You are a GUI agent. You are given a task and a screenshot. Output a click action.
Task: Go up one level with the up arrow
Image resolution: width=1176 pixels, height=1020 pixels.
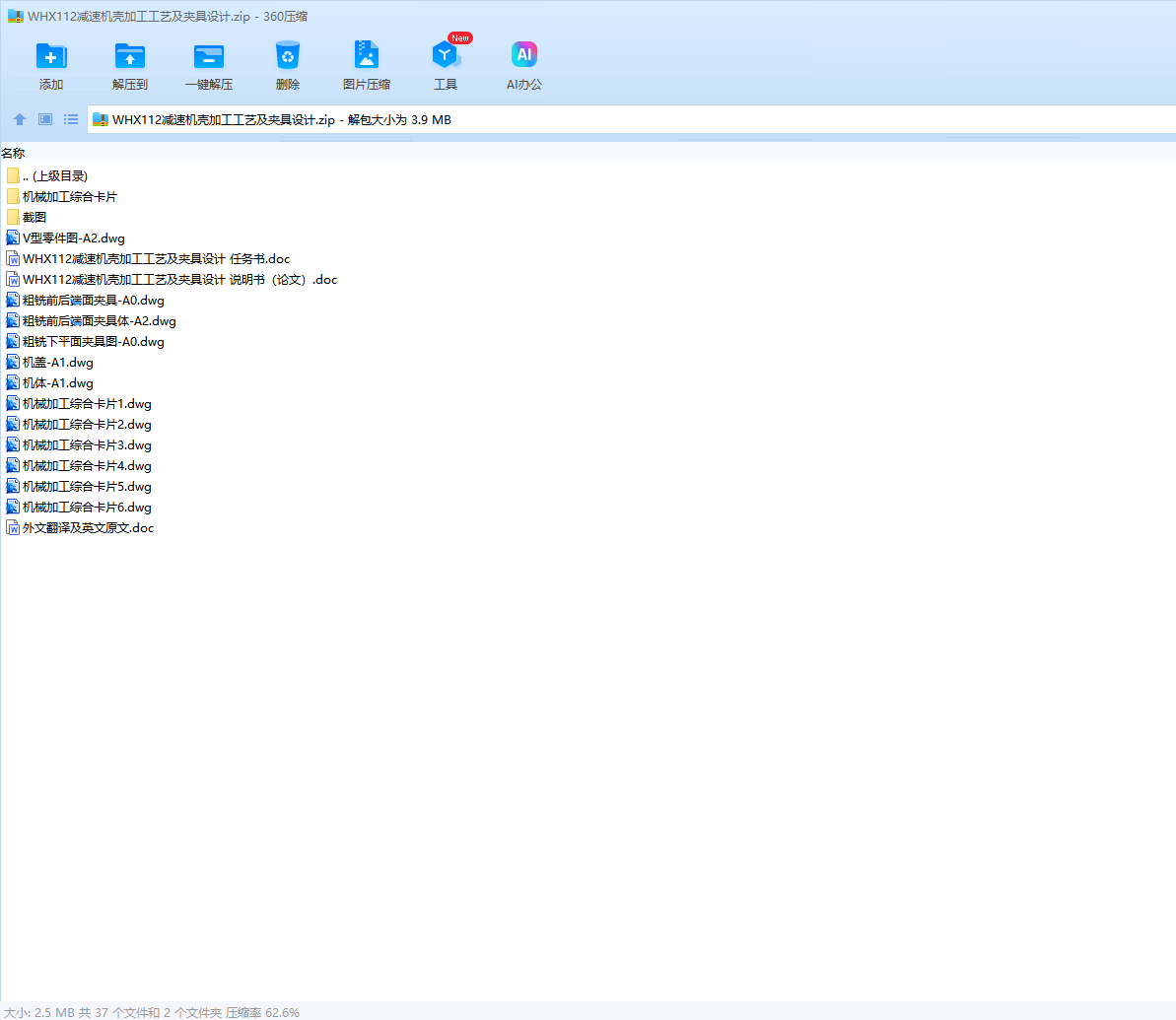click(x=20, y=119)
